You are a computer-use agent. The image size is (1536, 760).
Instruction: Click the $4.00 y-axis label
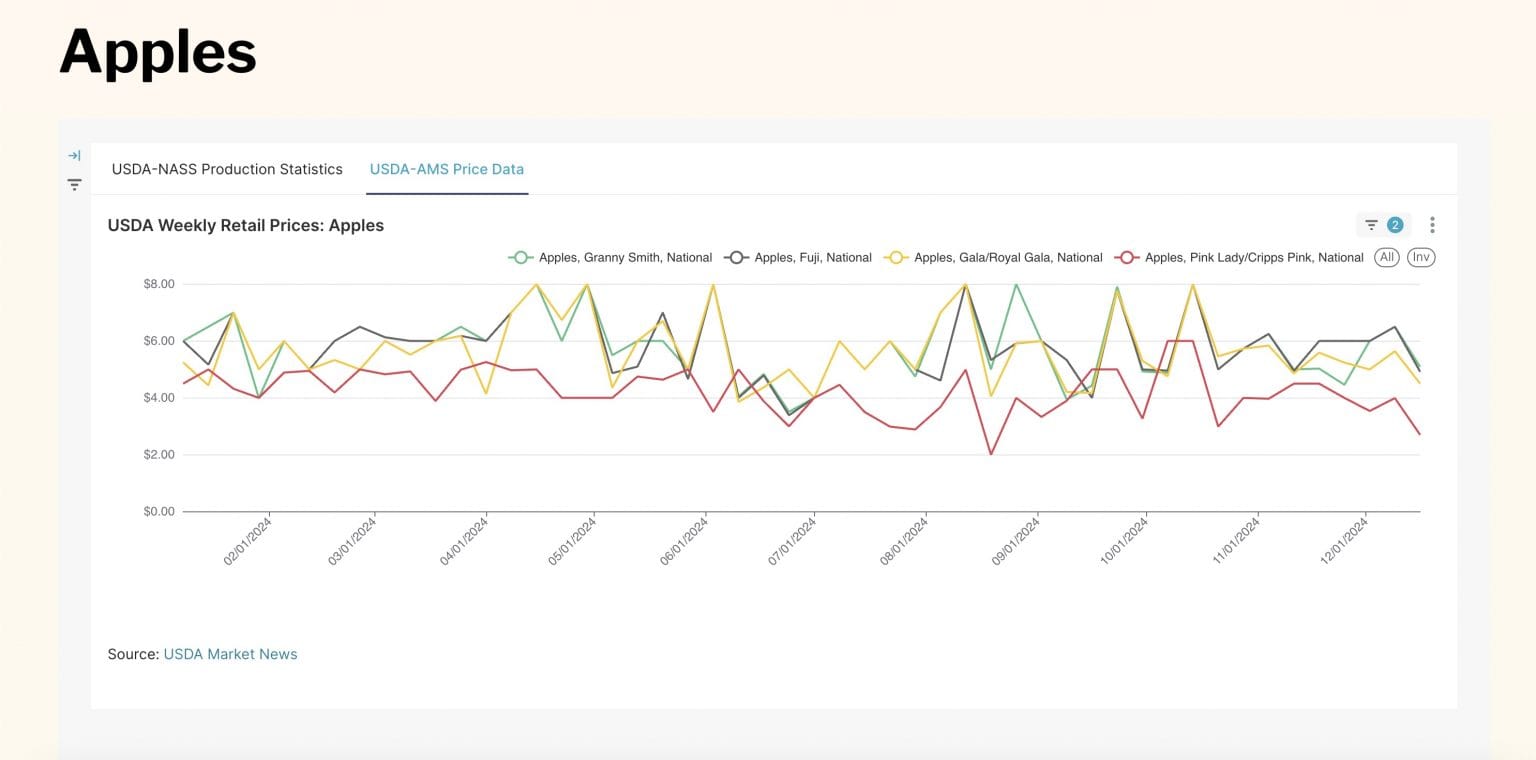coord(159,398)
